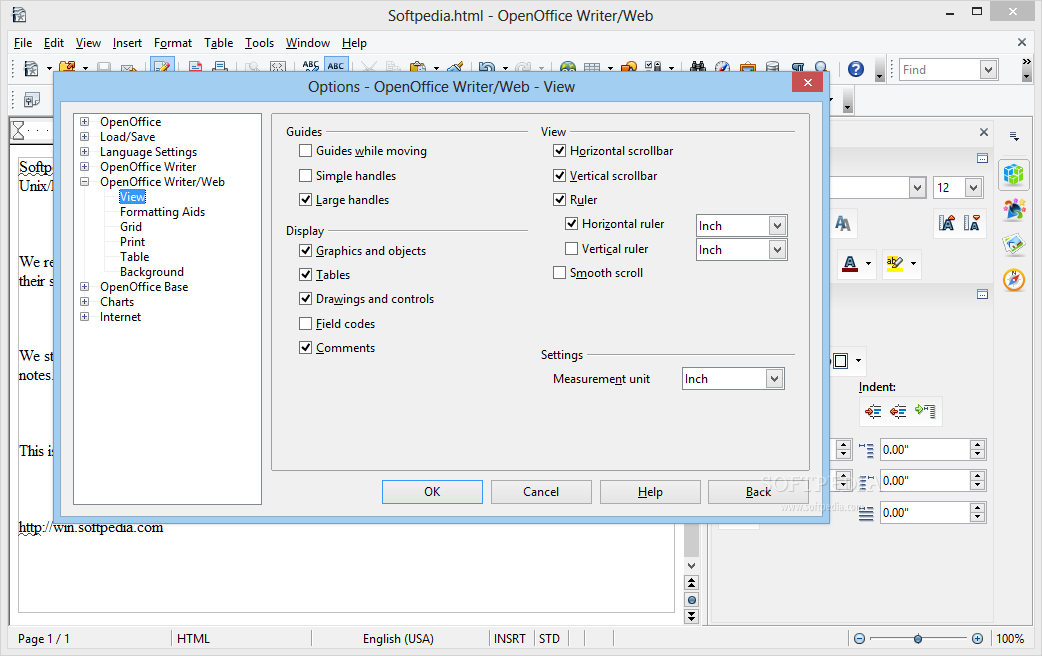Collapse the OpenOffice Writer/Web node
Screen dimensions: 1042x656
point(84,181)
